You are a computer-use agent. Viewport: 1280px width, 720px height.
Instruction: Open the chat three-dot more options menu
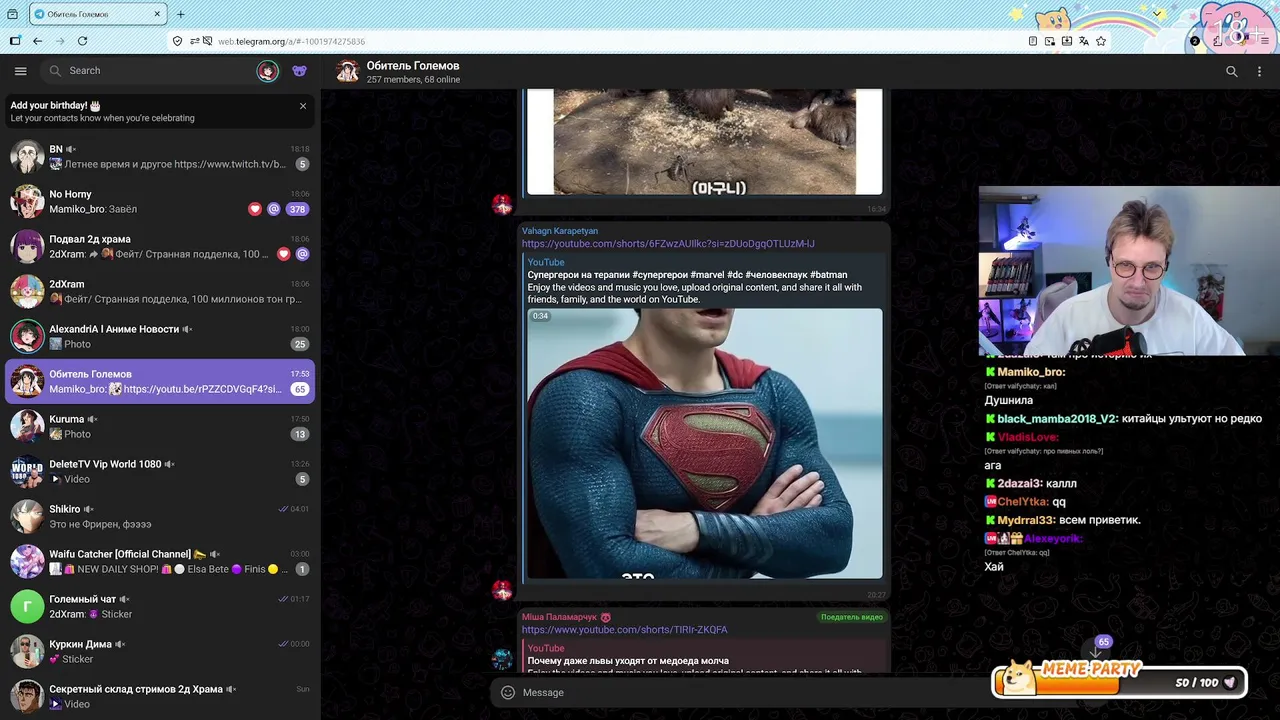pos(1259,71)
